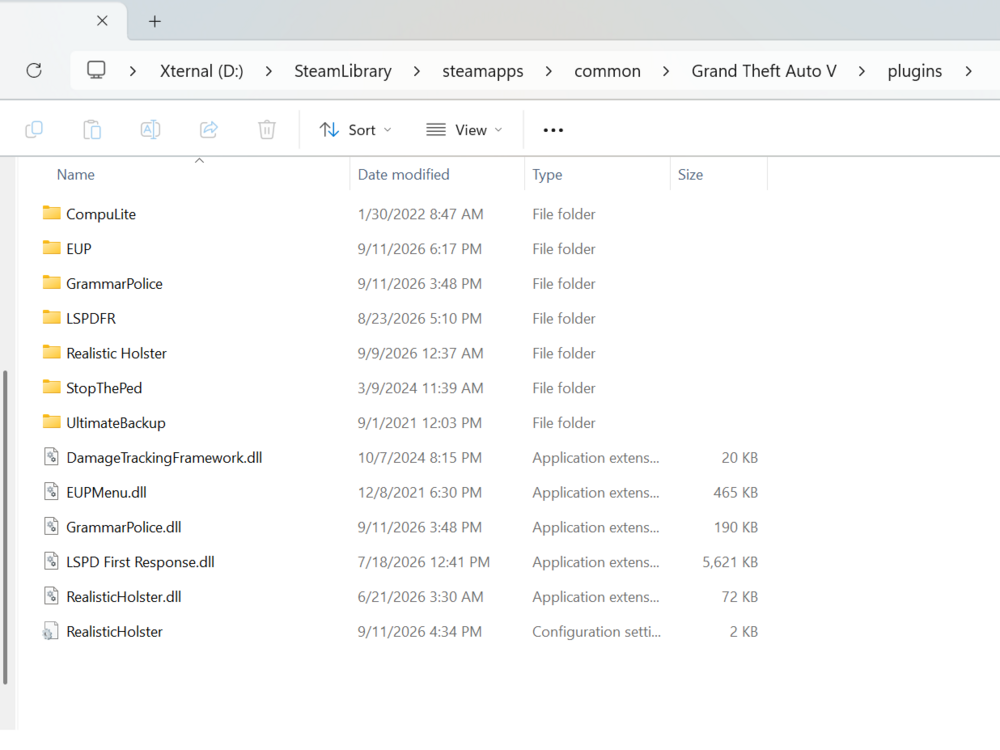The width and height of the screenshot is (1000, 750).
Task: Expand chevron after plugins
Action: coord(968,71)
